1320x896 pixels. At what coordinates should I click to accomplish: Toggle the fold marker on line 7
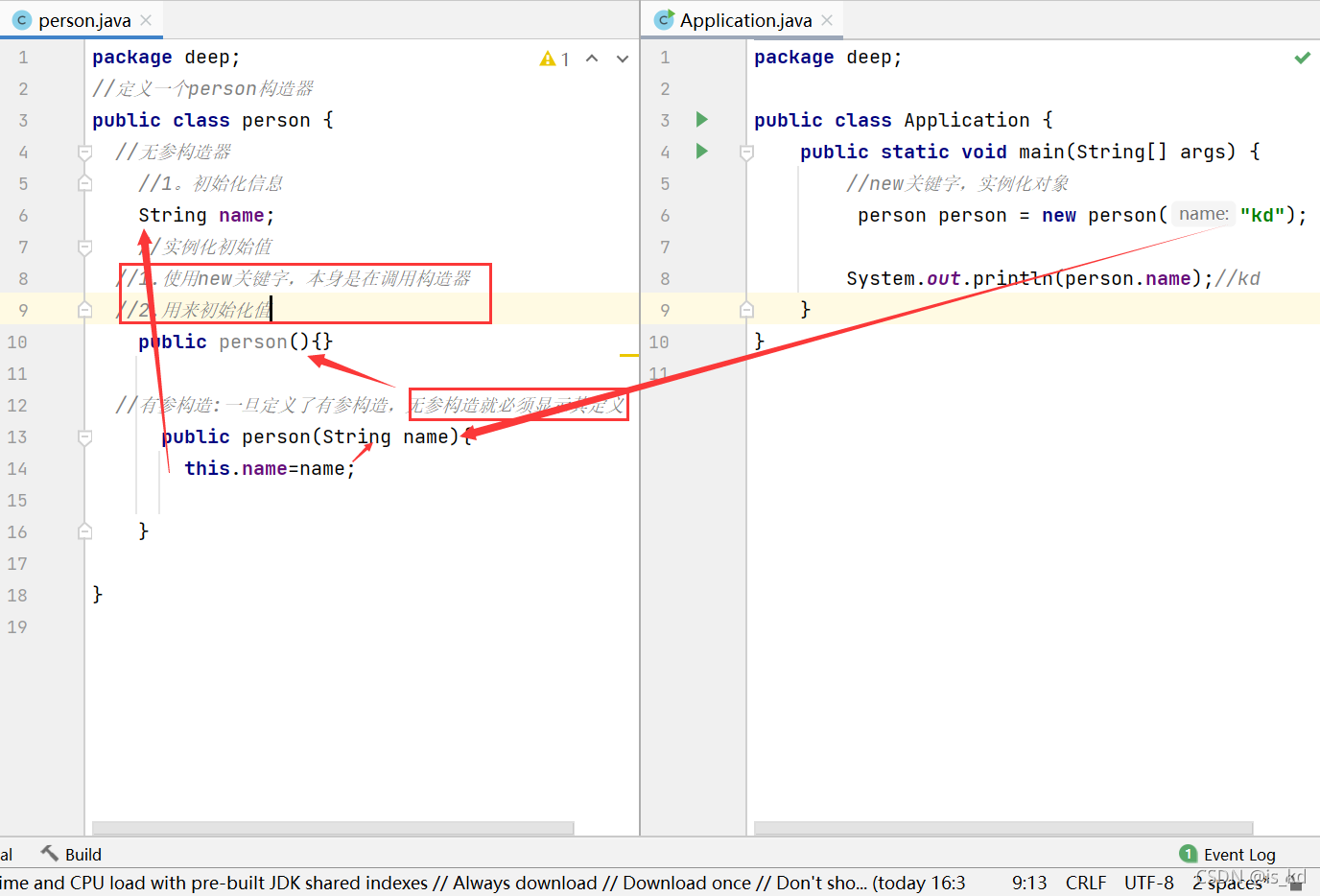pos(84,247)
